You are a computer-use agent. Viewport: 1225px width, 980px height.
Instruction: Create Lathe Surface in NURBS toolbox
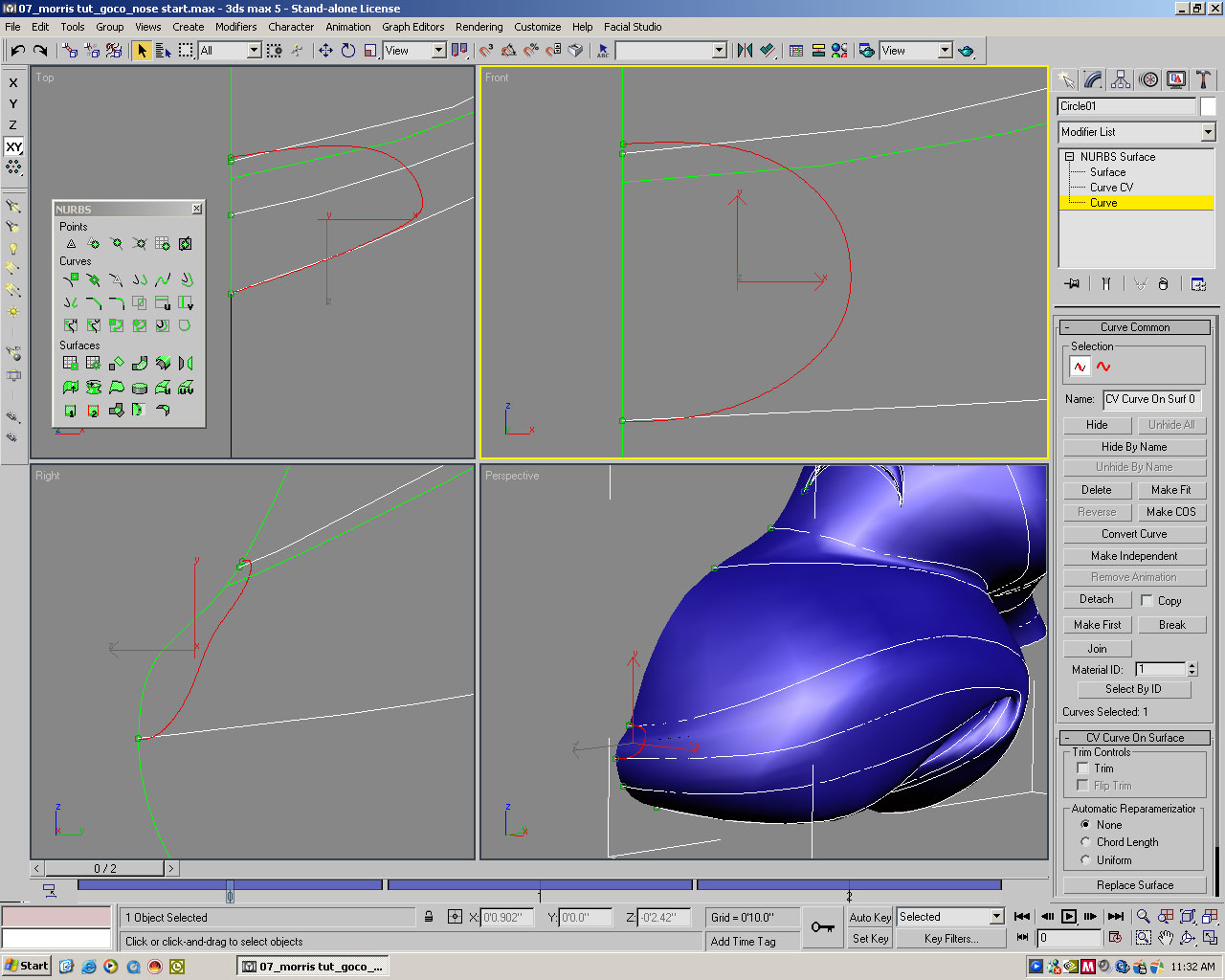pyautogui.click(x=93, y=387)
